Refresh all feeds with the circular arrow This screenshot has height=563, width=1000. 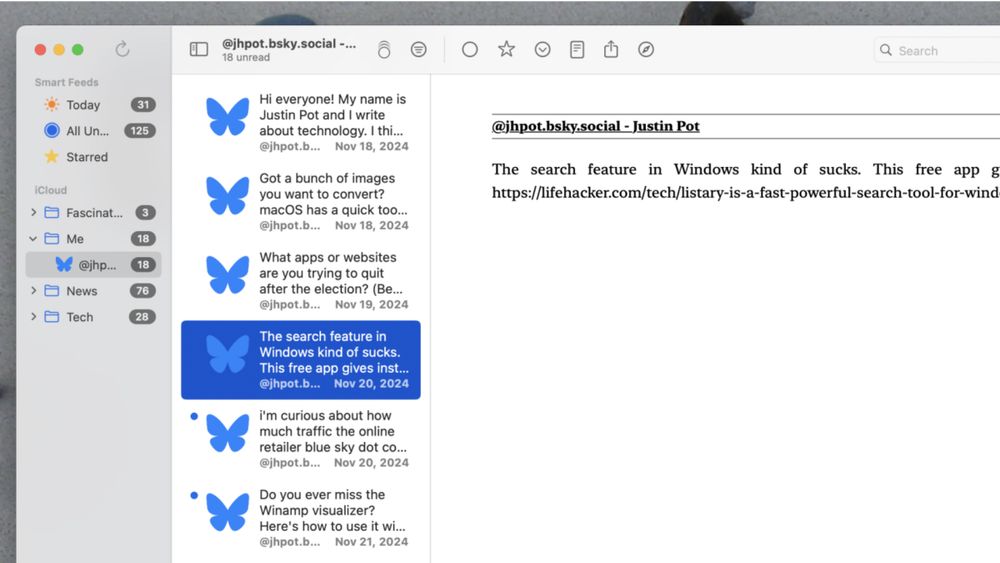122,49
